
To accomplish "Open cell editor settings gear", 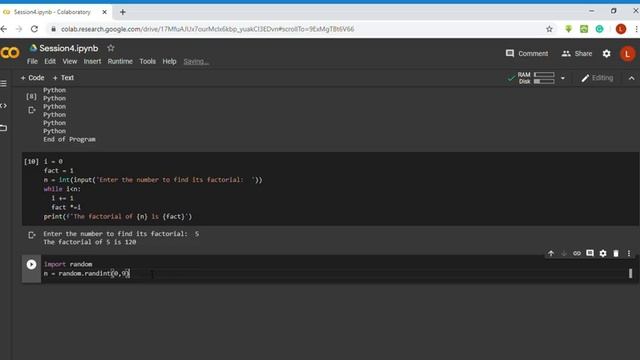I will (x=603, y=253).
